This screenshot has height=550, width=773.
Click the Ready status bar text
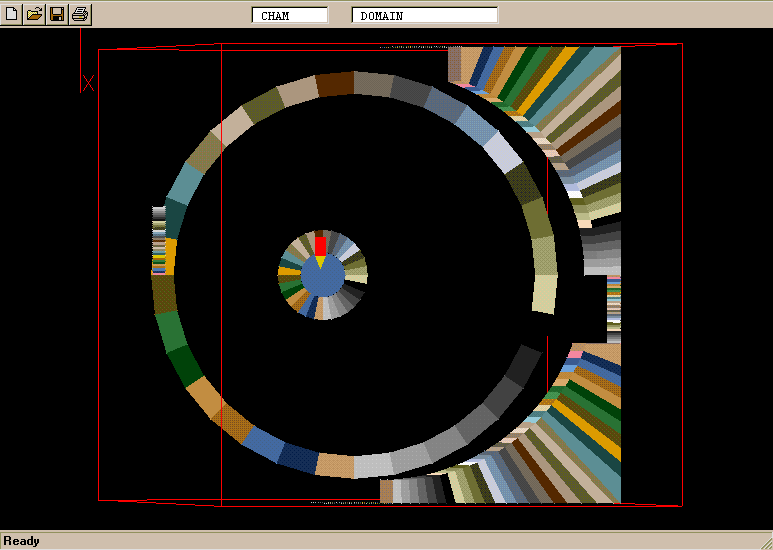click(x=22, y=541)
